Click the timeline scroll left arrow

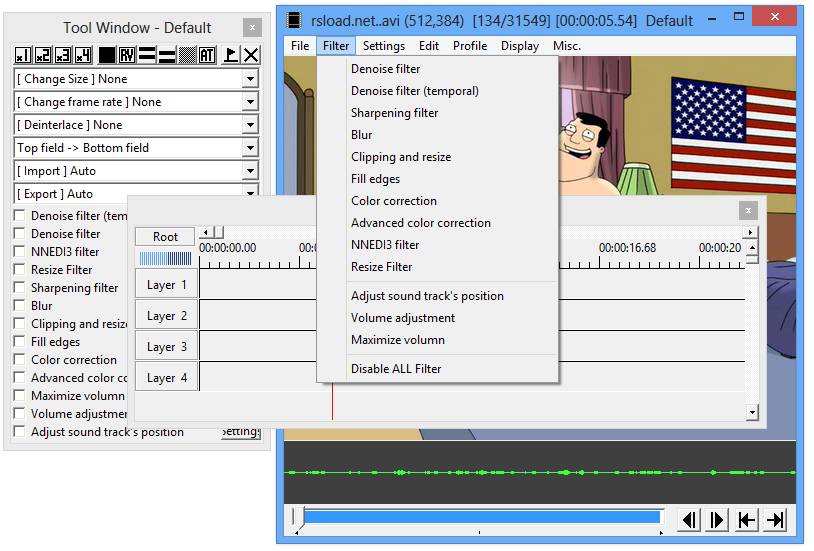(206, 232)
